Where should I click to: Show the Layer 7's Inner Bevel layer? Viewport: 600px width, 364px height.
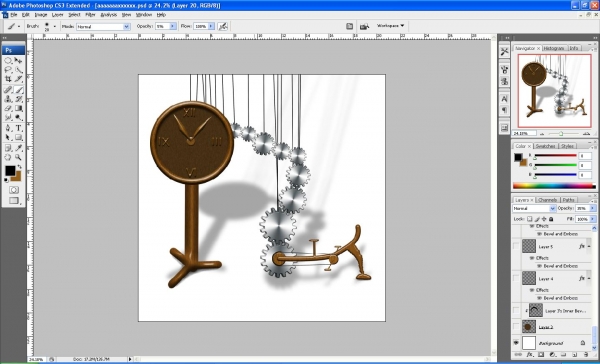pyautogui.click(x=516, y=311)
